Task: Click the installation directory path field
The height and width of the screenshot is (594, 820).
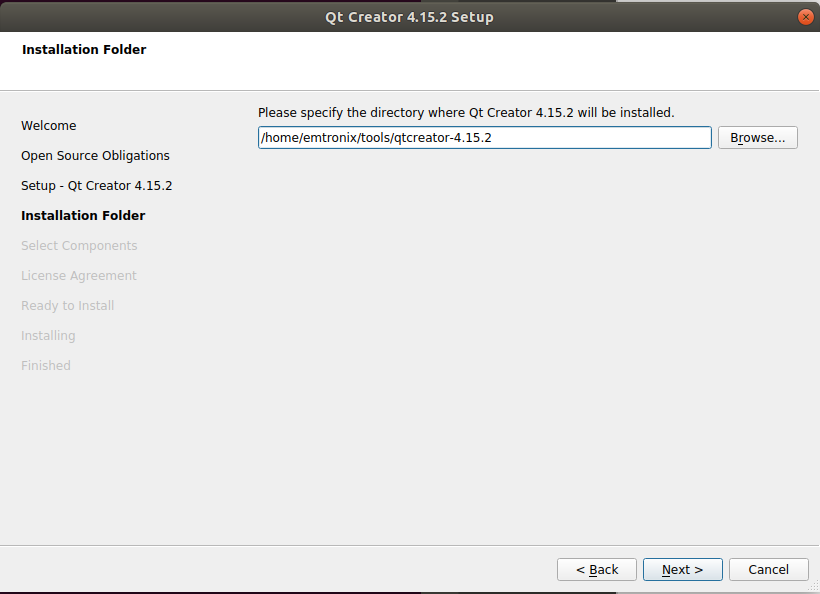Action: 484,138
